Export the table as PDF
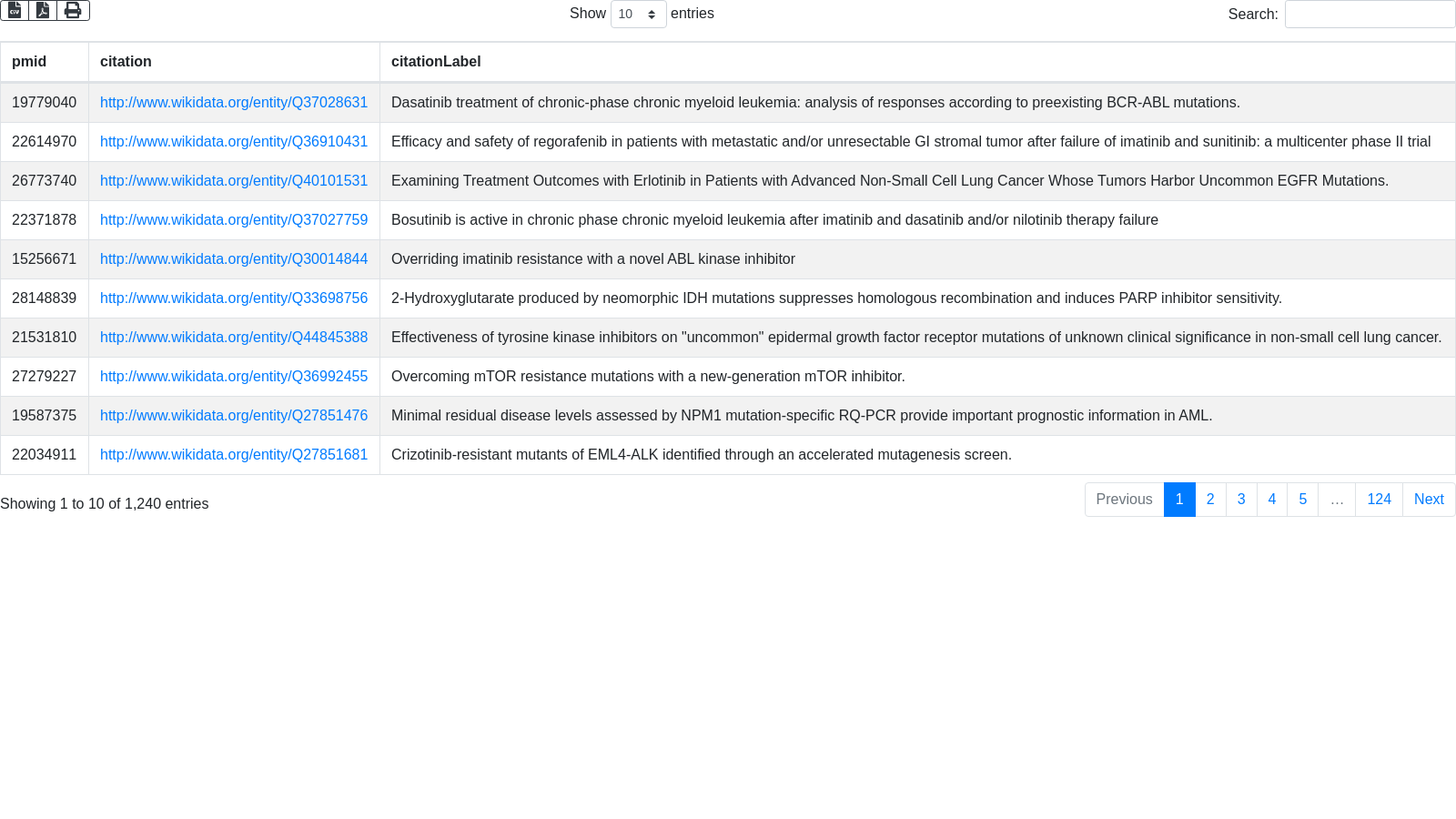This screenshot has width=1456, height=819. click(43, 10)
